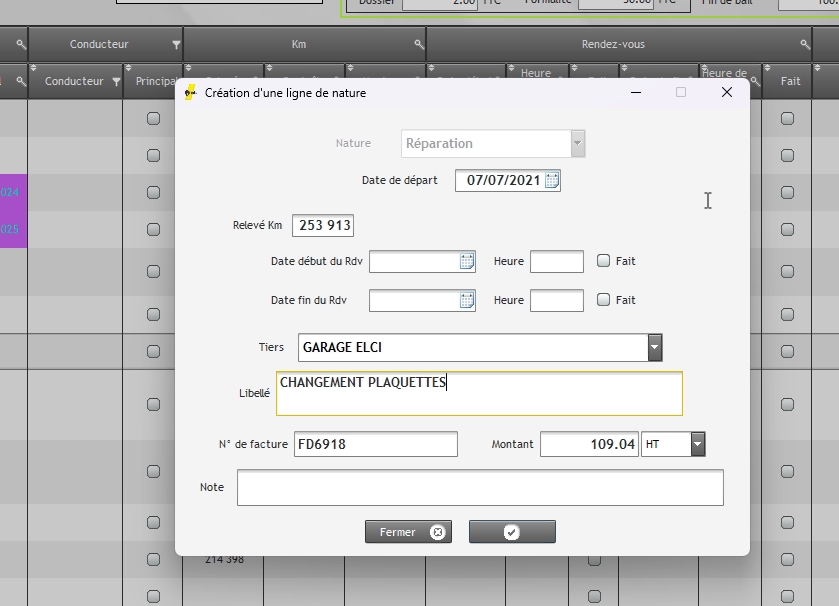Click the Km column group header
The width and height of the screenshot is (839, 606).
[x=299, y=45]
